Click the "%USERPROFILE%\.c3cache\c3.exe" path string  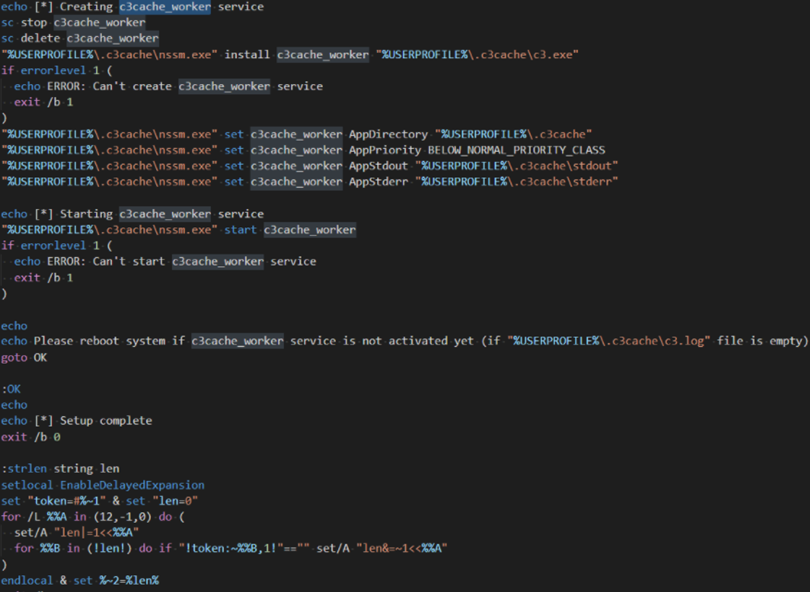(x=477, y=55)
